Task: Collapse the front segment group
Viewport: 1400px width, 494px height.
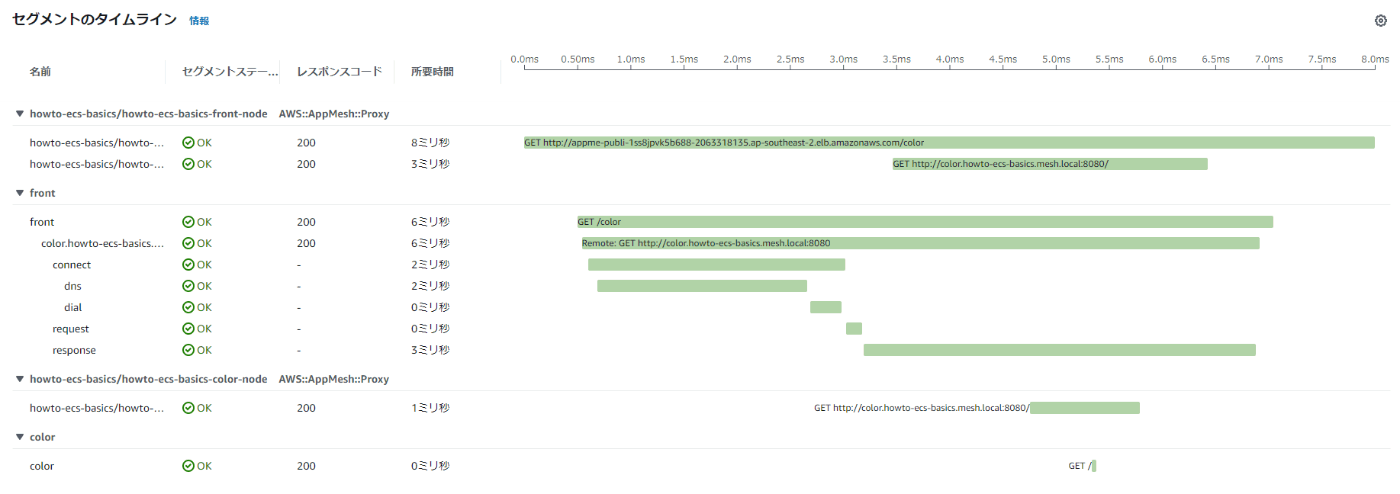Action: coord(19,193)
